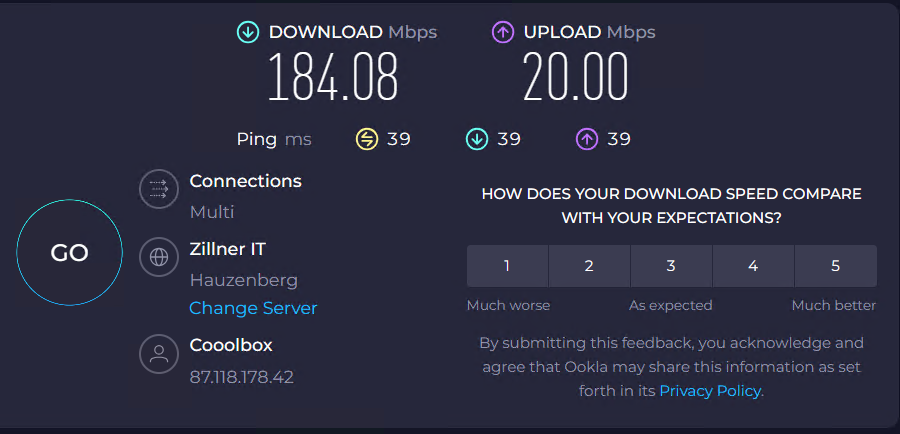Click the 184.08 download speed value

[x=332, y=78]
